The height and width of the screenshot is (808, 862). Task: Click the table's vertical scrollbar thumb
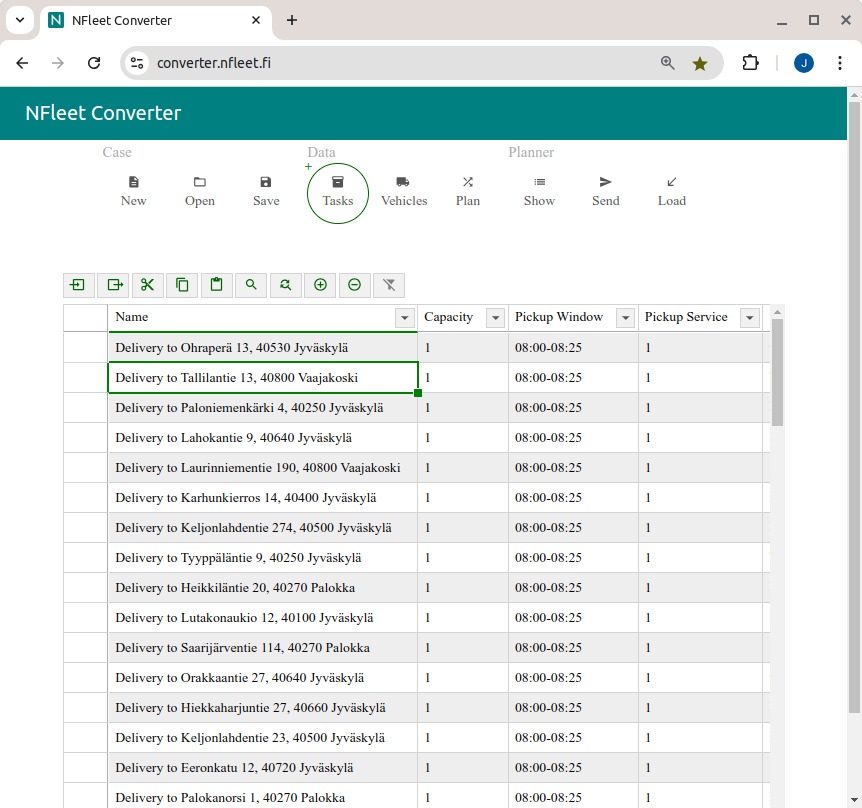(777, 373)
